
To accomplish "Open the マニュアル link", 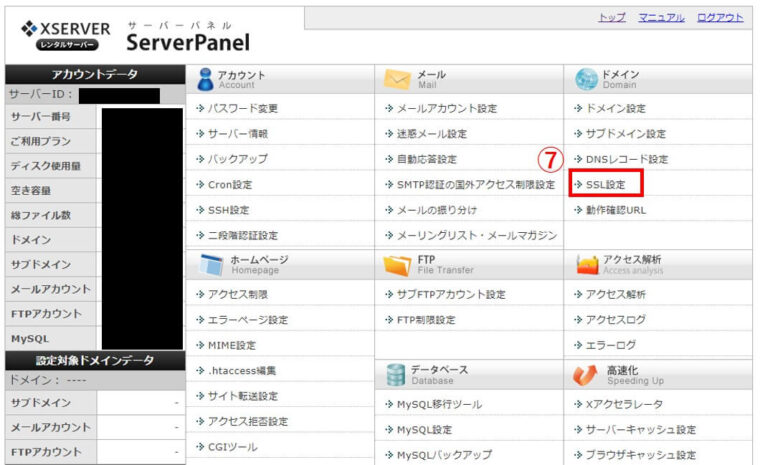I will 661,18.
